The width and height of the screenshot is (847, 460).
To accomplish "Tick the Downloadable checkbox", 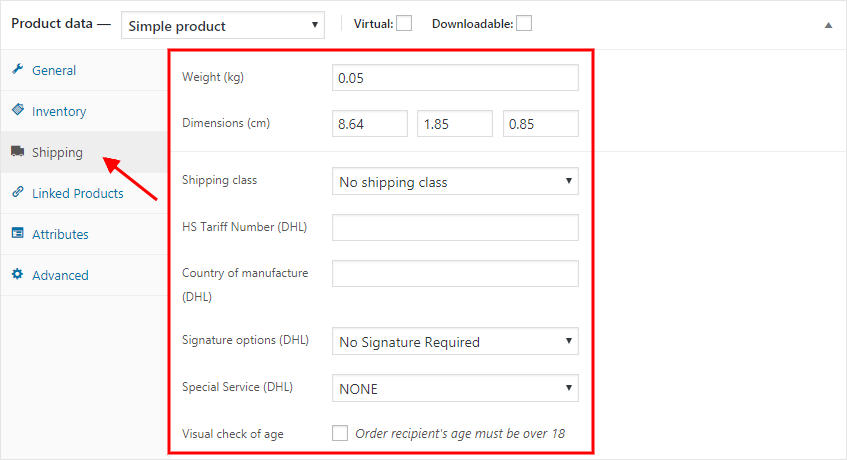I will coord(524,24).
